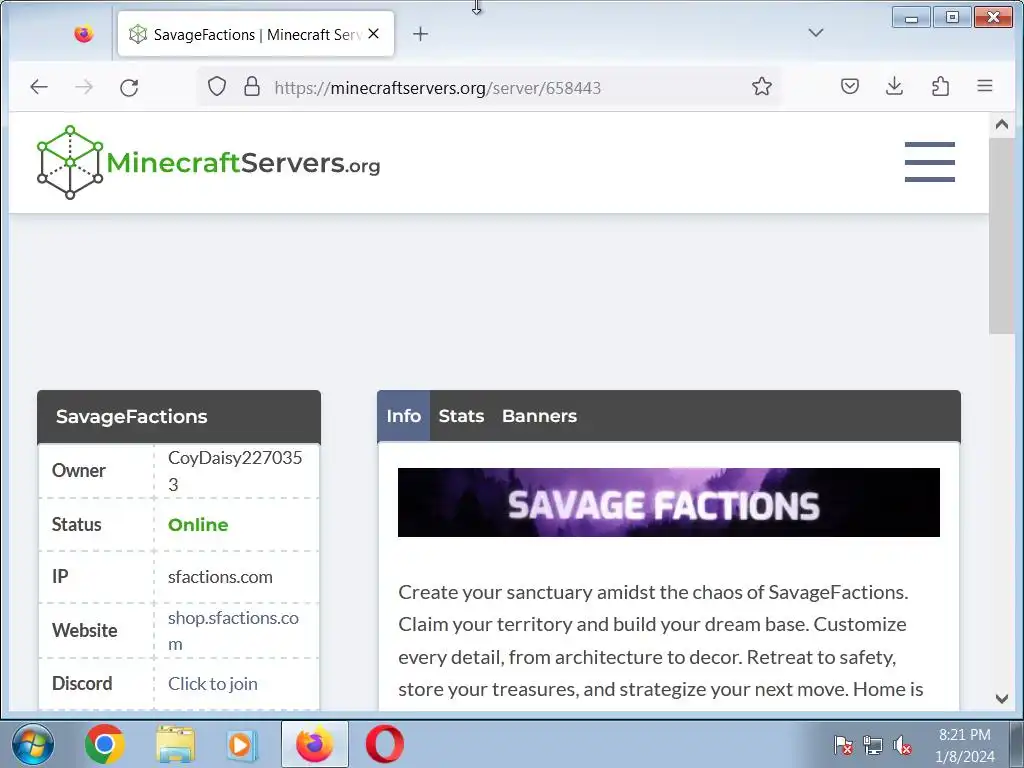Click the sfactions.com IP value
The width and height of the screenshot is (1024, 768).
click(220, 577)
